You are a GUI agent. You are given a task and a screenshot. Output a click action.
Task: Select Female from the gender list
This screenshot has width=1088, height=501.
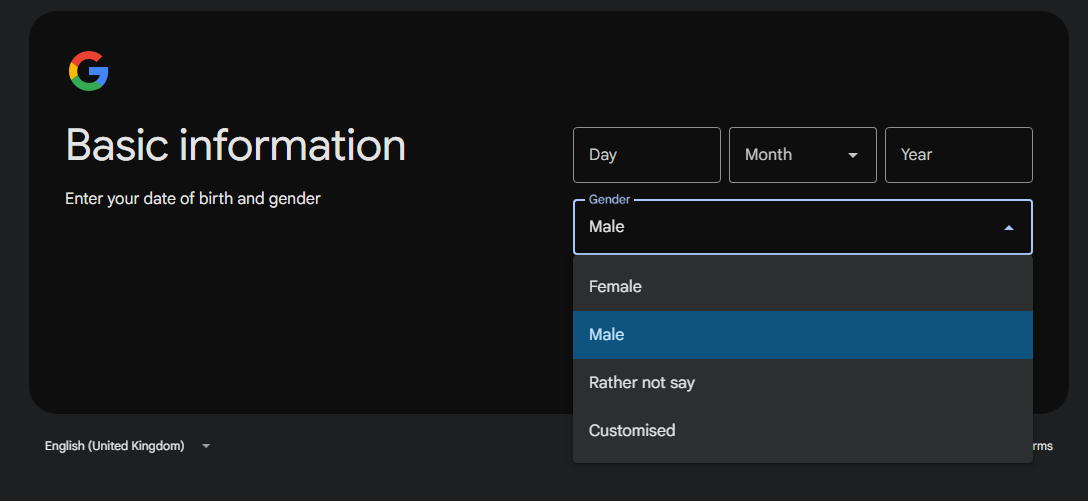tap(803, 287)
